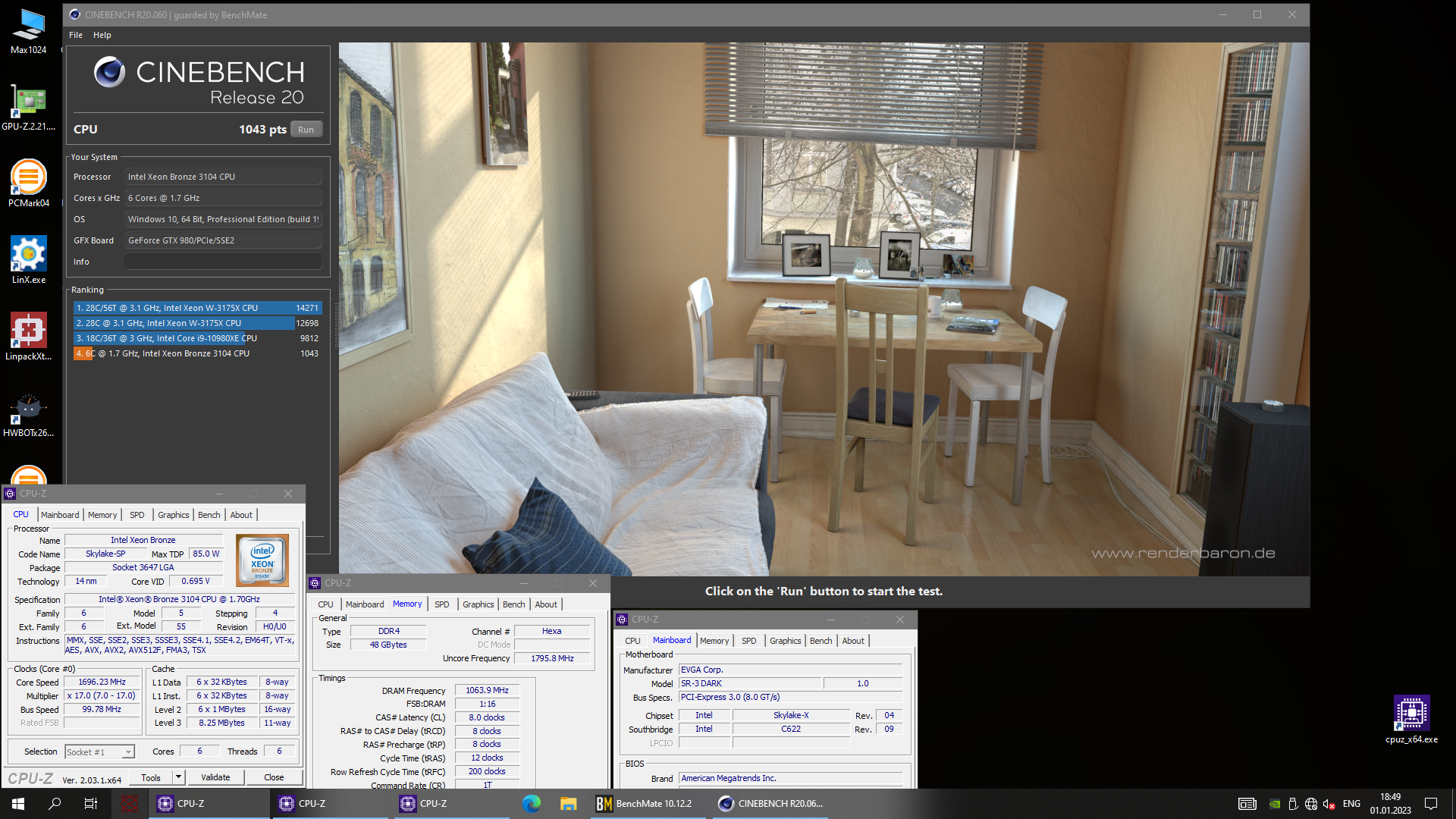
Task: Open the News and interests tray icon
Action: pos(1247,804)
